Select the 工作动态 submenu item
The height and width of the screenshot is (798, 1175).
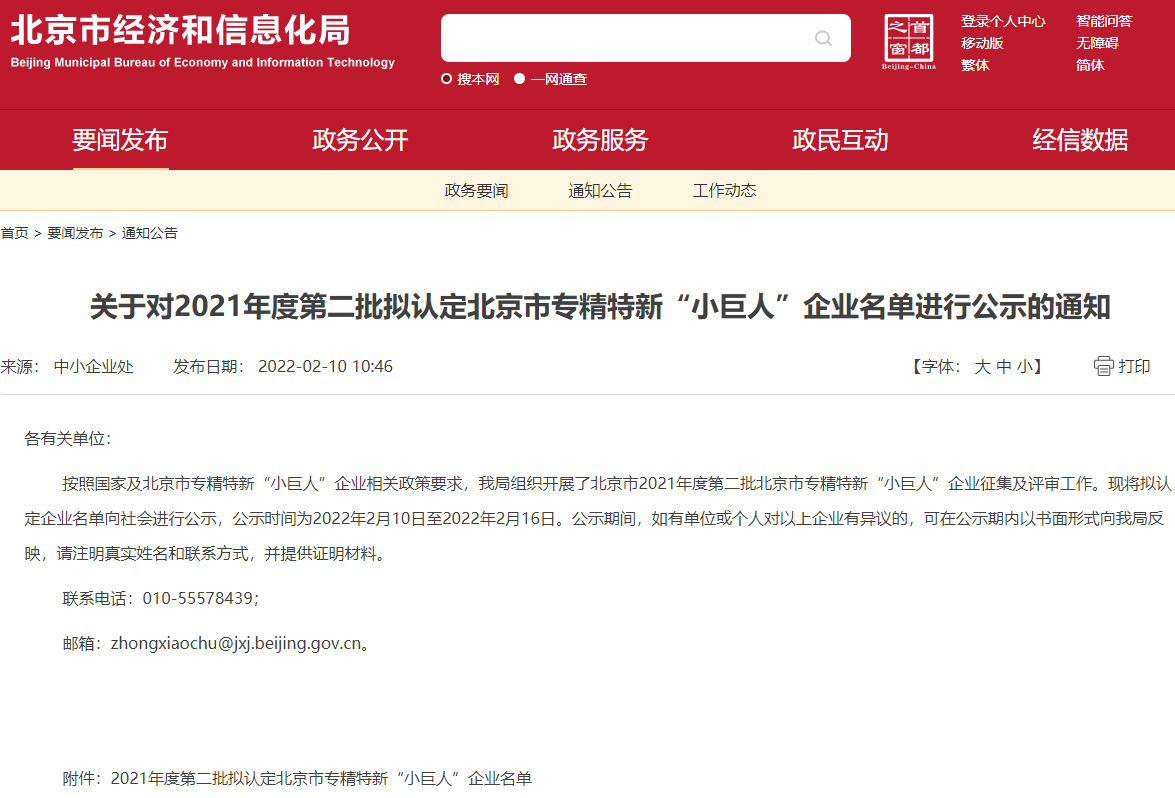[x=724, y=191]
